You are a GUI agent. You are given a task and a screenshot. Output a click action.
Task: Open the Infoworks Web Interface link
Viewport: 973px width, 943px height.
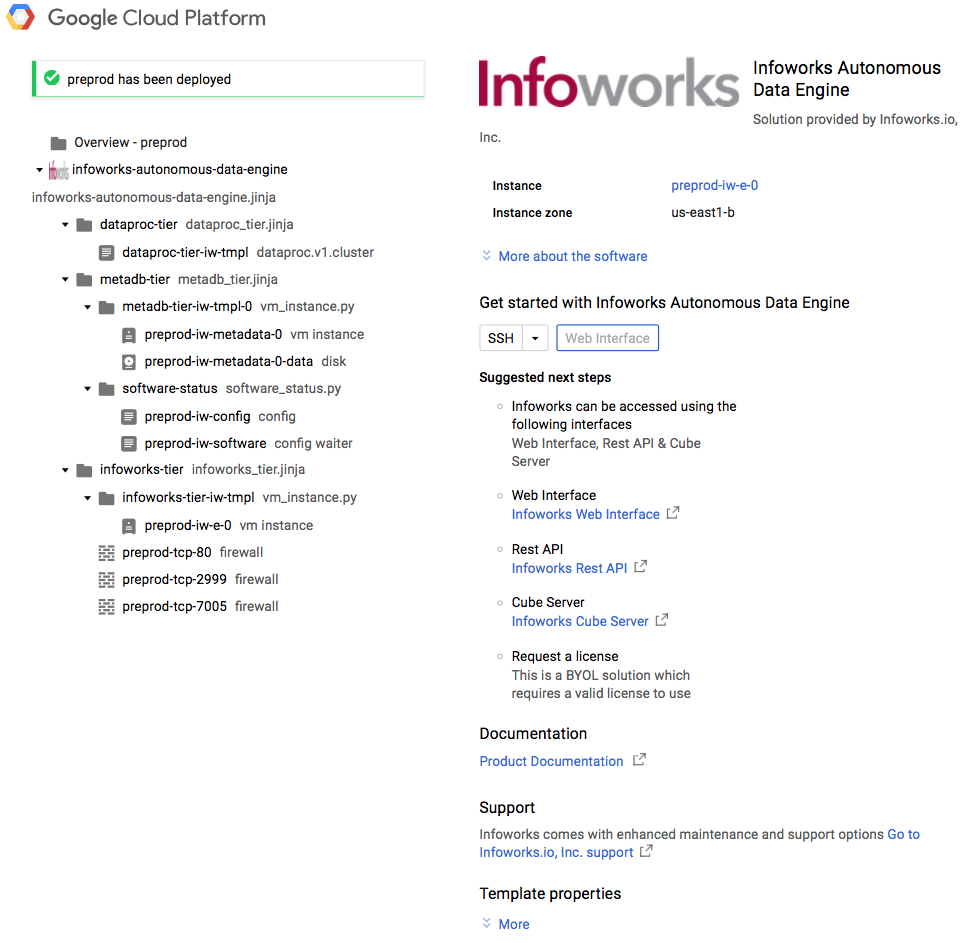click(x=585, y=514)
